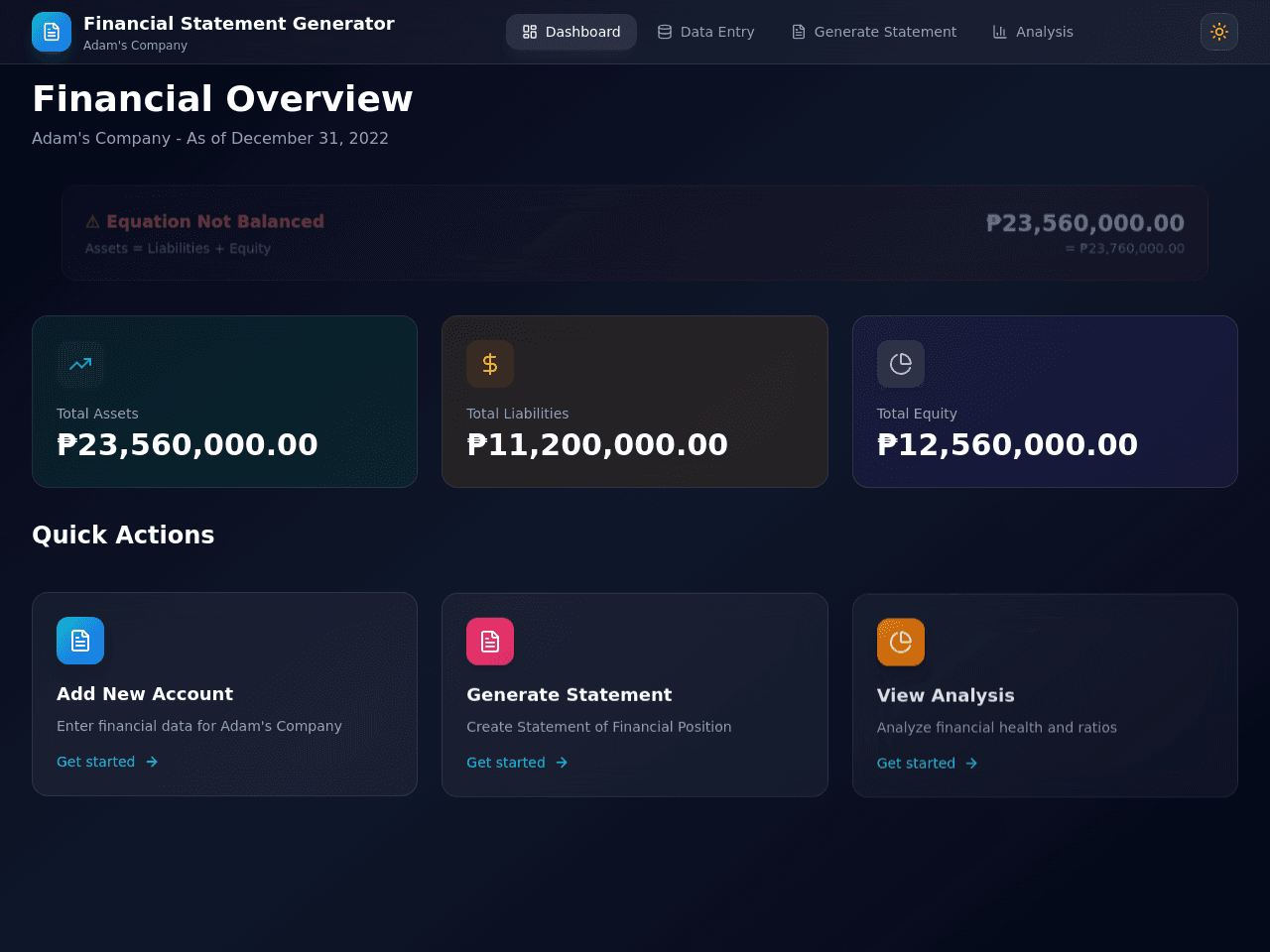Image resolution: width=1270 pixels, height=952 pixels.
Task: Switch to the Data Entry tab
Action: click(x=705, y=32)
